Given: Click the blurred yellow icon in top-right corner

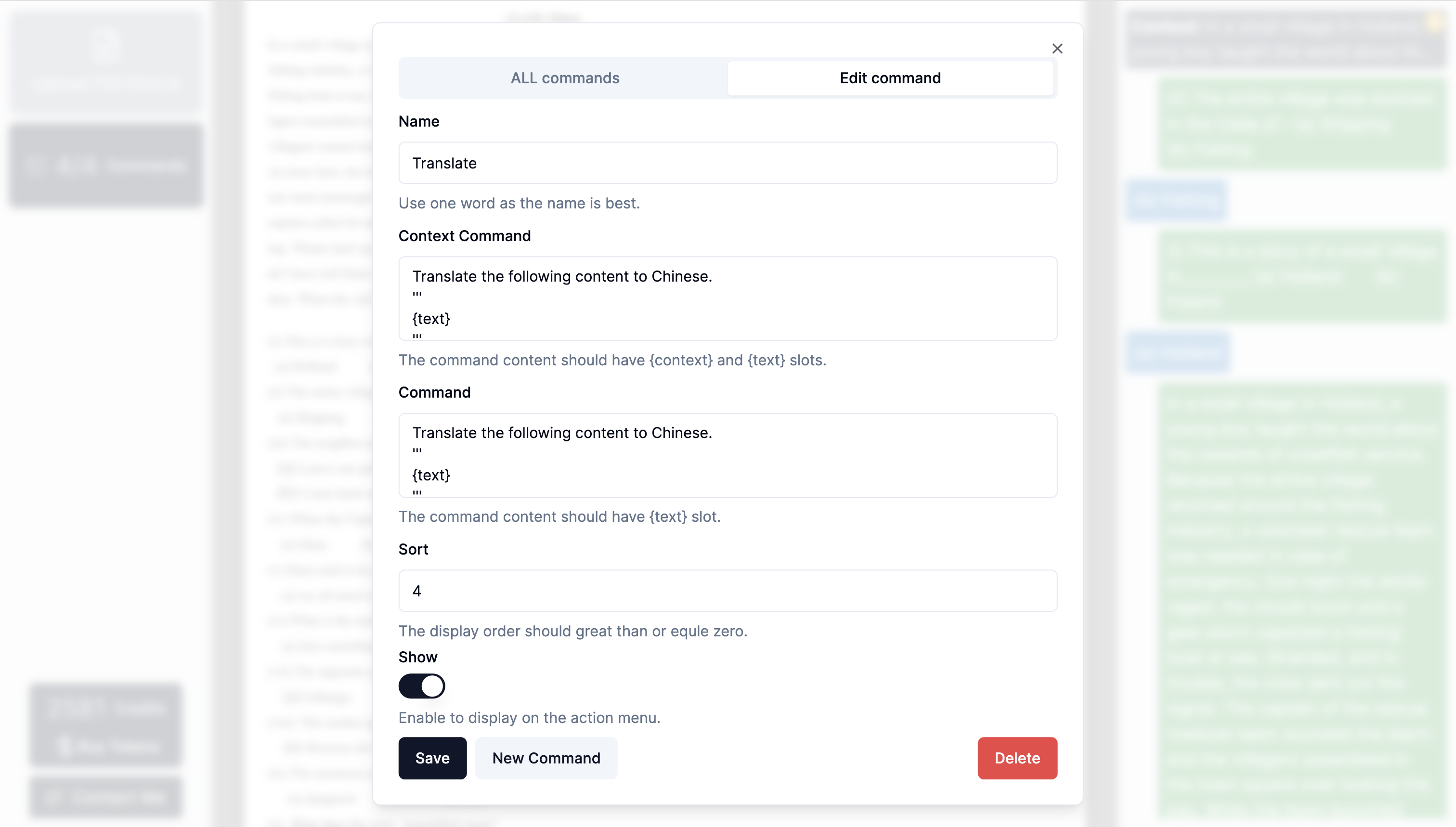Looking at the screenshot, I should [1435, 23].
